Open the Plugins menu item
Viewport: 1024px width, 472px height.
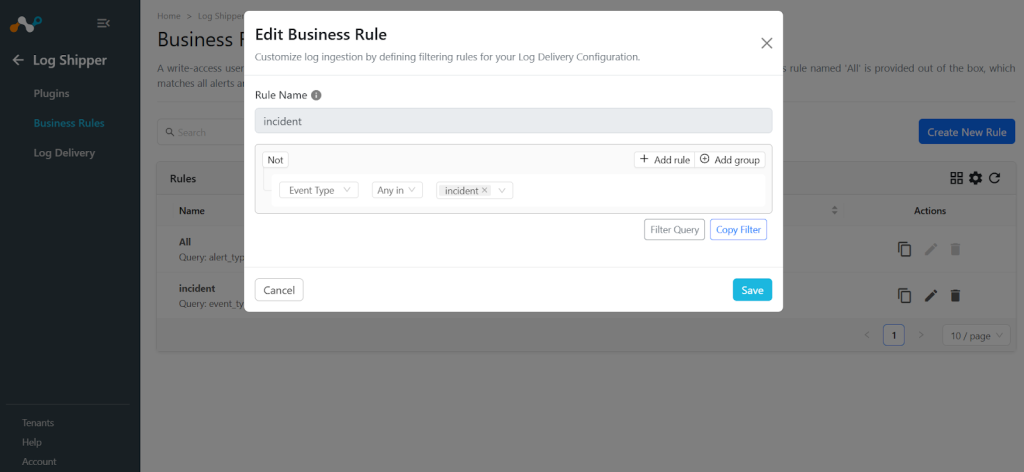[x=52, y=93]
